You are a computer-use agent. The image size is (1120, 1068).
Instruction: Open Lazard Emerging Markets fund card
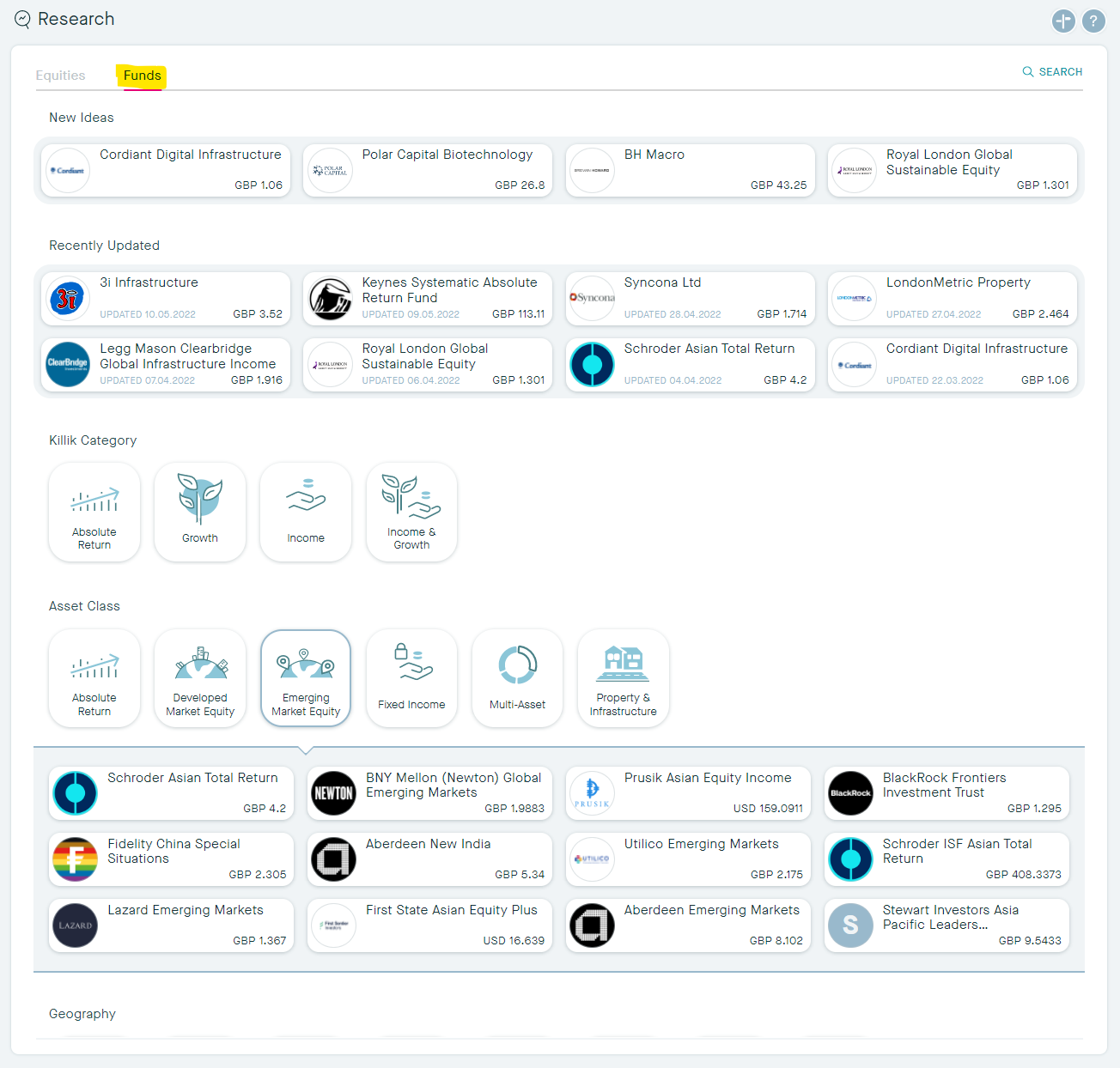[172, 925]
